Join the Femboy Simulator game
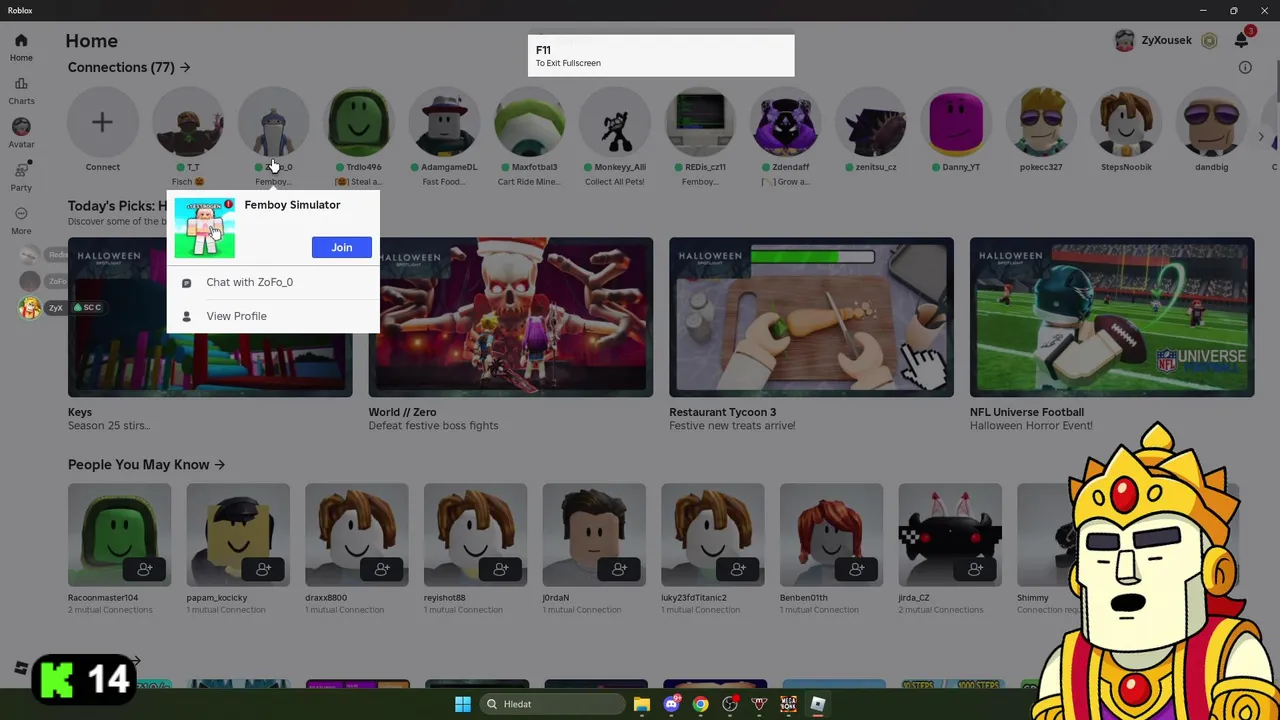Screen dimensions: 1280x720 [x=342, y=247]
